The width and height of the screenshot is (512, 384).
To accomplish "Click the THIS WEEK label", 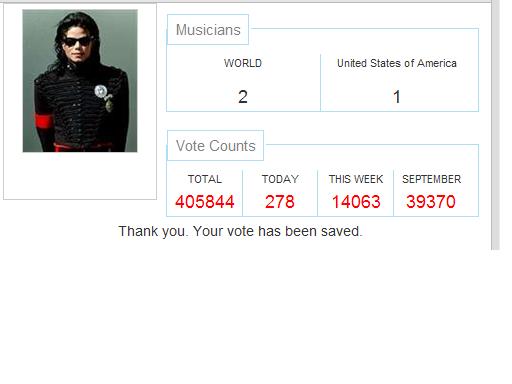I will coord(356,179).
